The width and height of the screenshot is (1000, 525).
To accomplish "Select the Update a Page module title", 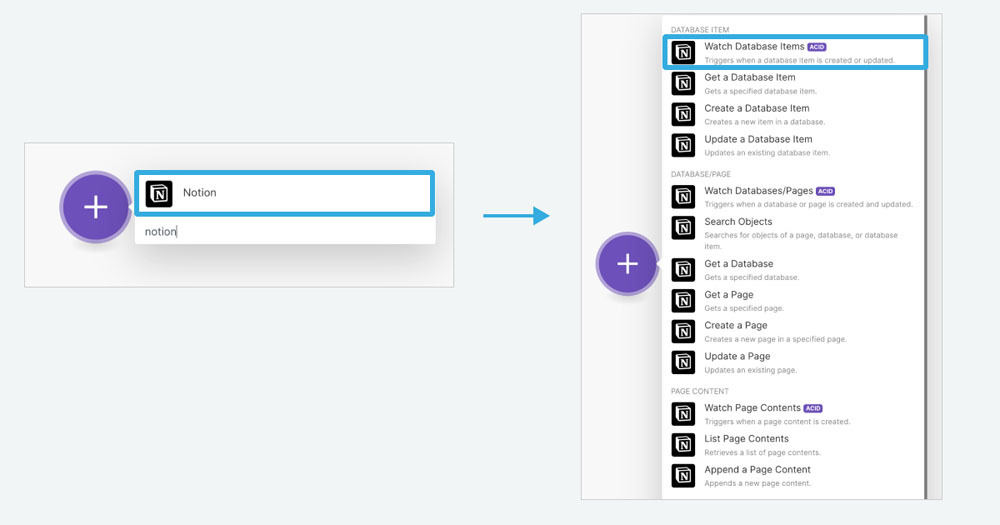I will pos(737,356).
